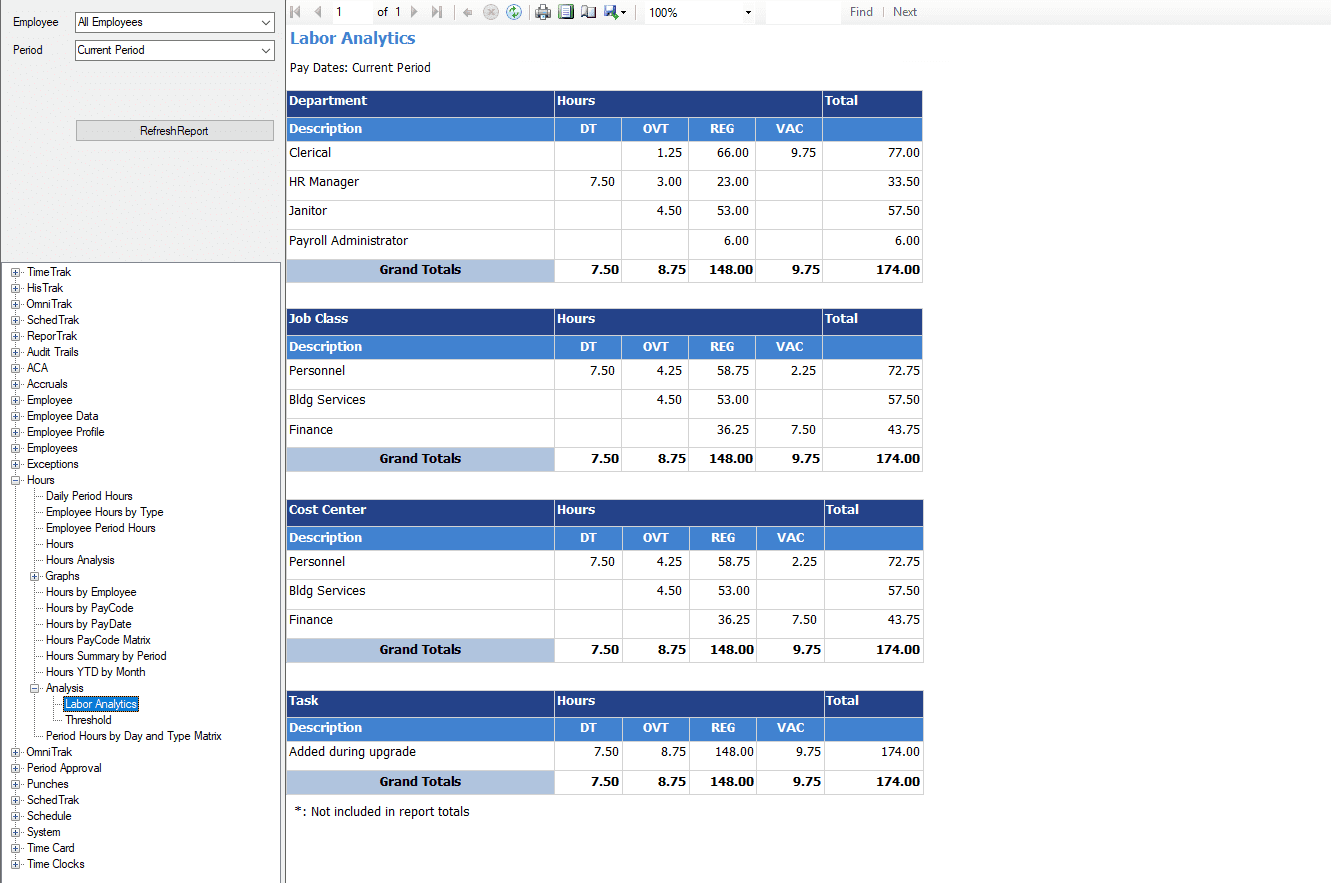
Task: Open Hours Summary by Period
Action: pyautogui.click(x=106, y=656)
